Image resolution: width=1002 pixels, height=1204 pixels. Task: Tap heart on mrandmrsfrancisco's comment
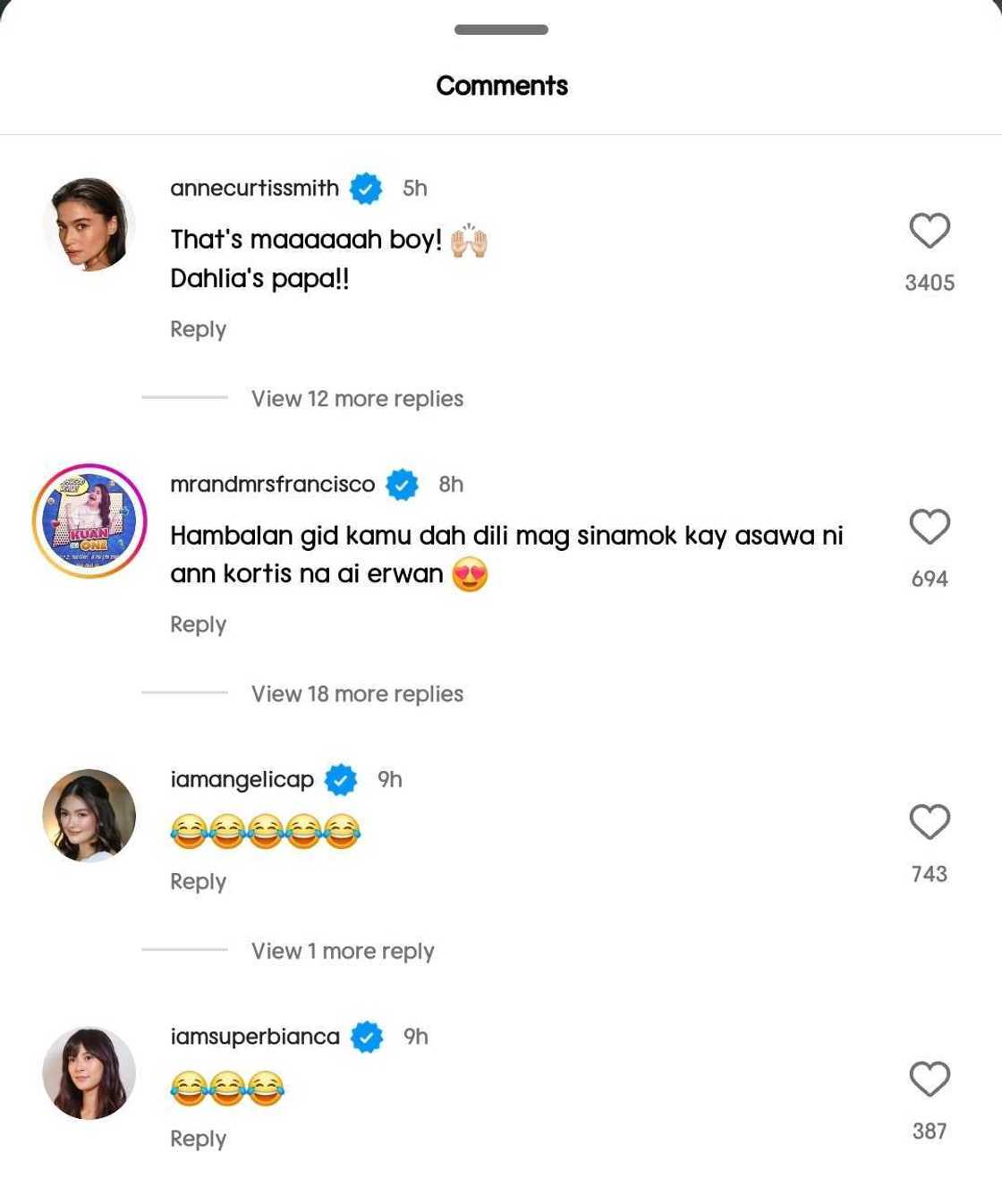[x=930, y=527]
